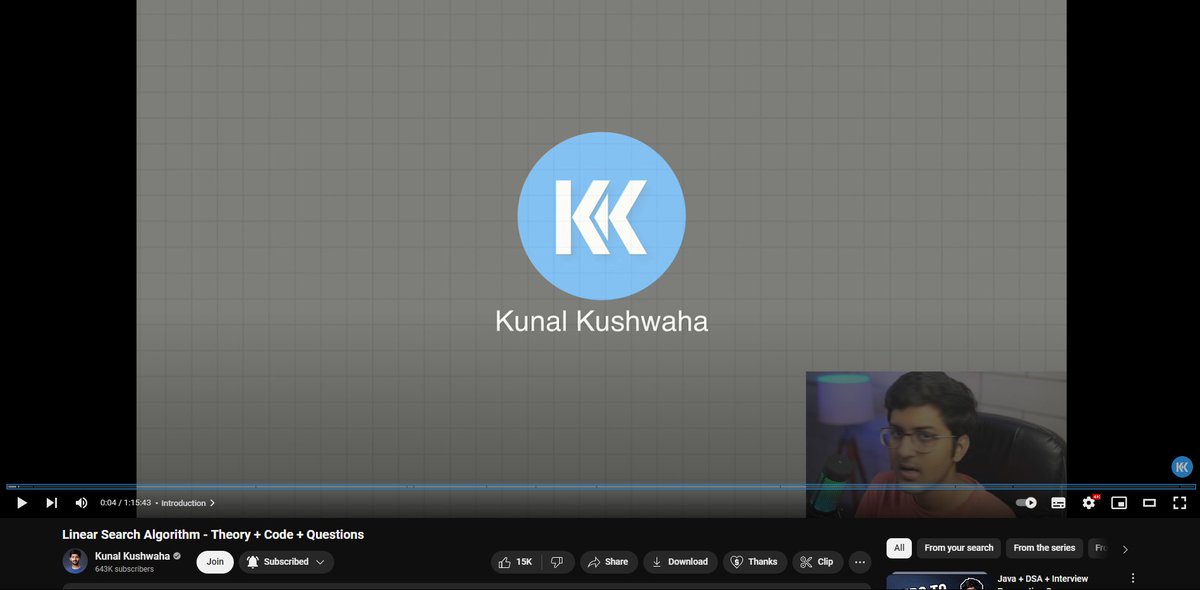1200x590 pixels.
Task: Click the 643K subscribers text
Action: (x=124, y=569)
